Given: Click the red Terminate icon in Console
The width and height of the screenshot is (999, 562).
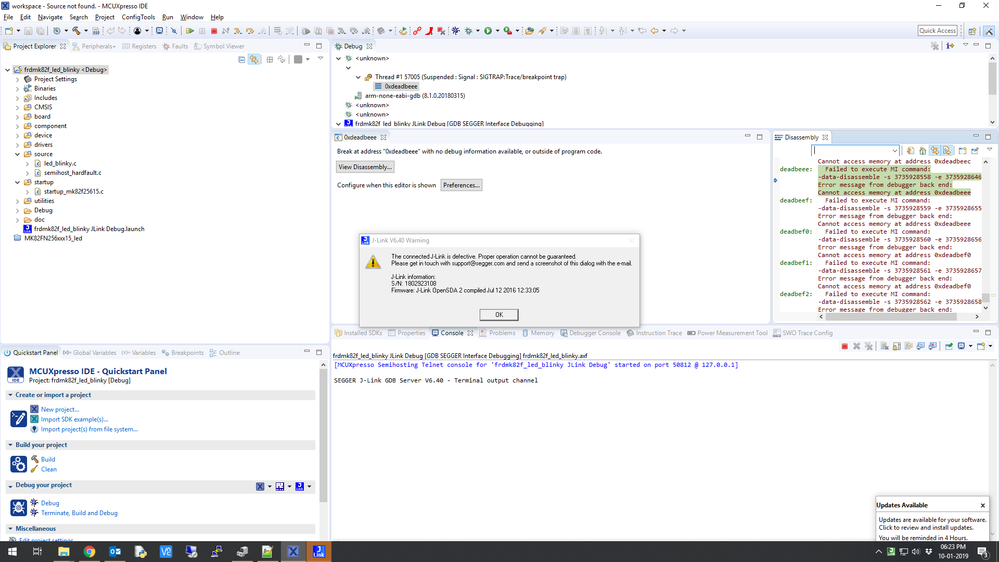Looking at the screenshot, I should (845, 346).
